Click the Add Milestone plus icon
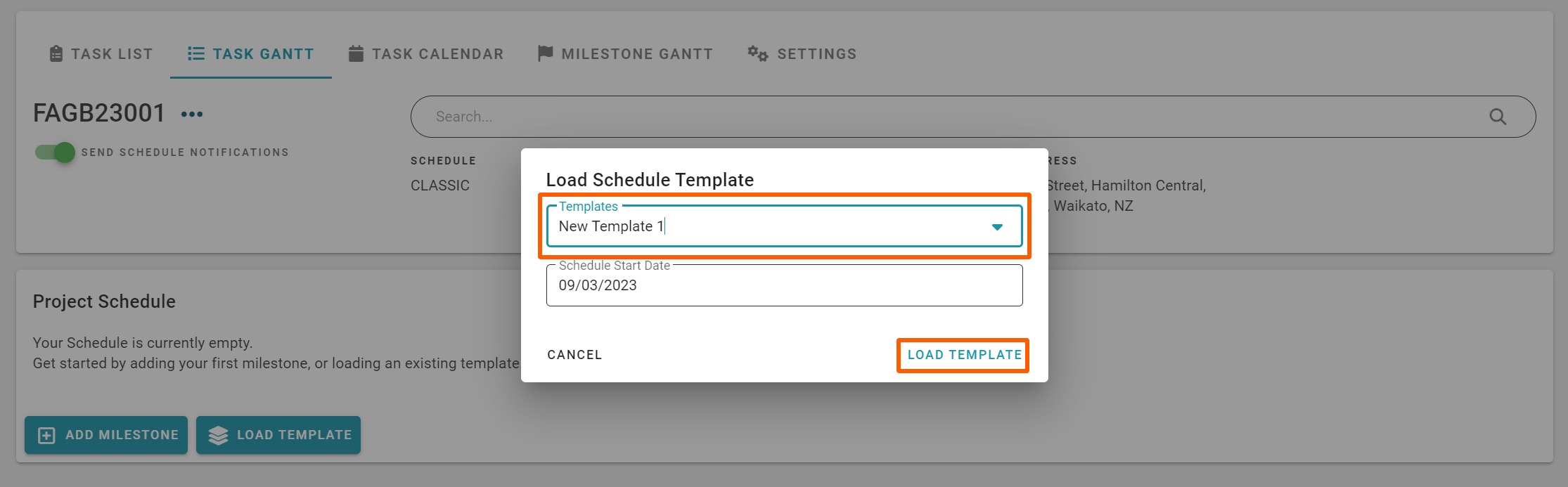This screenshot has width=1568, height=487. click(46, 436)
